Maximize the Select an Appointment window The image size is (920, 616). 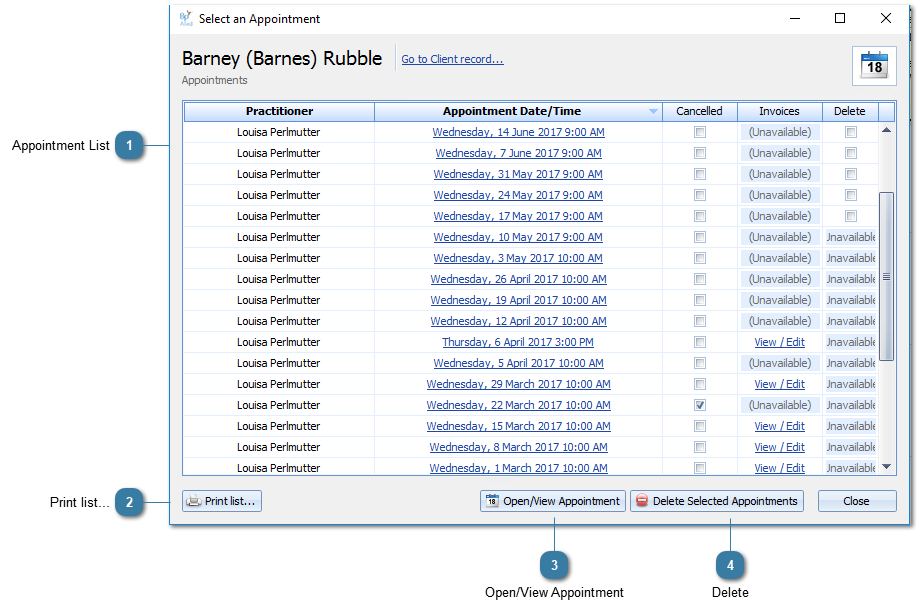click(840, 19)
